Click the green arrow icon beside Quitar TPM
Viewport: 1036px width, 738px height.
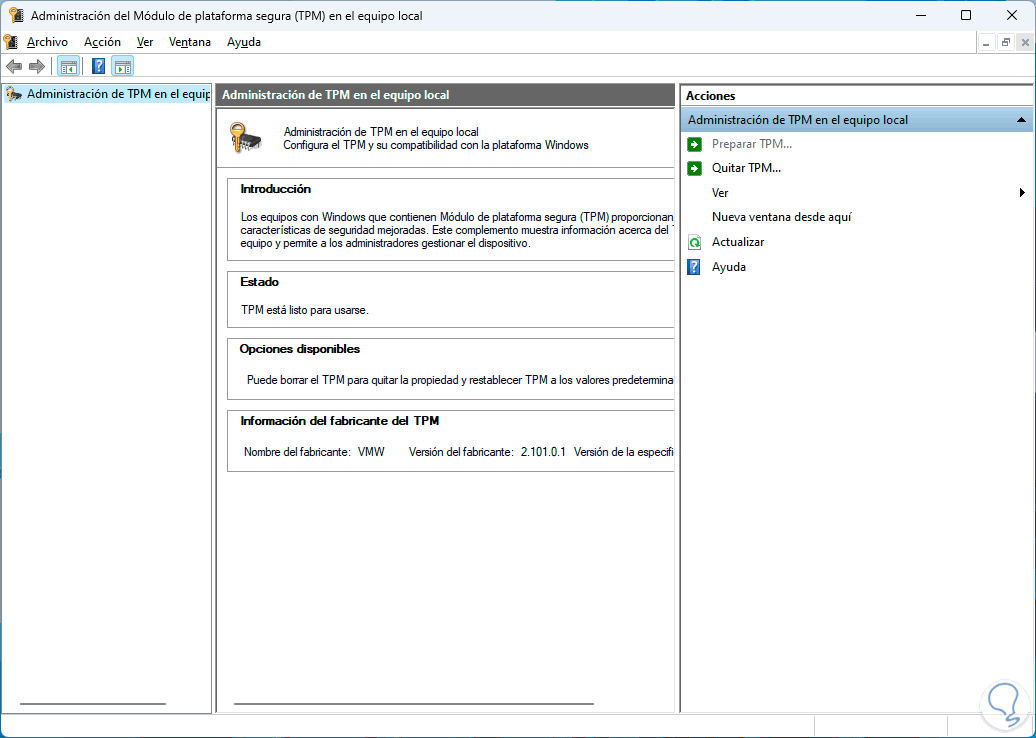[x=694, y=168]
